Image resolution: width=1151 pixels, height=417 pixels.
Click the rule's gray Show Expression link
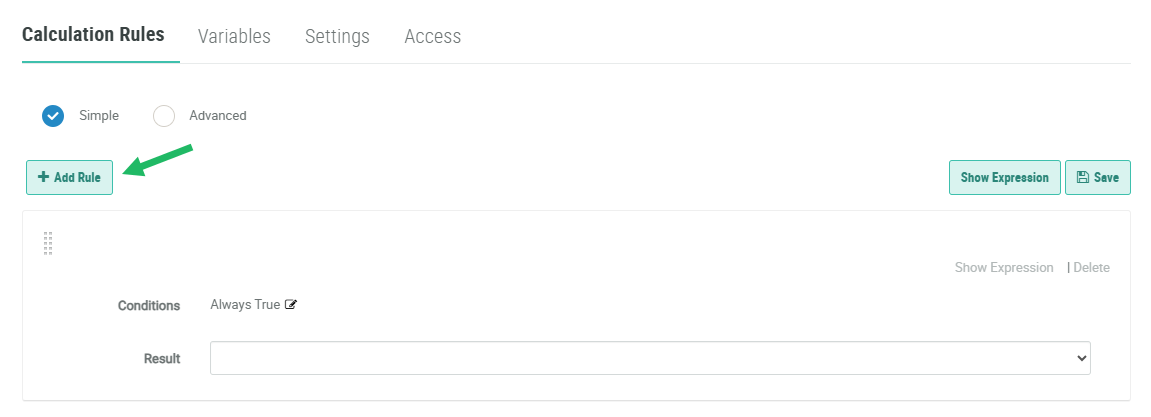(x=1003, y=268)
